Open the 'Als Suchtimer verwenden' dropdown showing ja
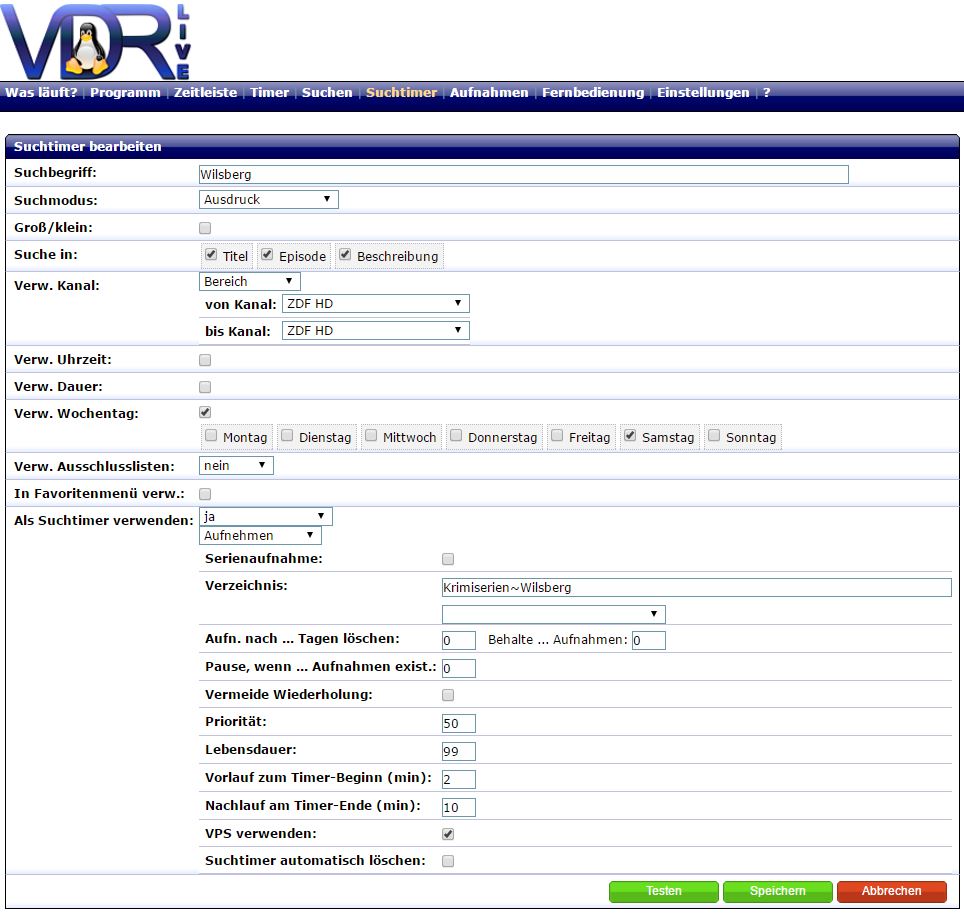 pyautogui.click(x=266, y=517)
